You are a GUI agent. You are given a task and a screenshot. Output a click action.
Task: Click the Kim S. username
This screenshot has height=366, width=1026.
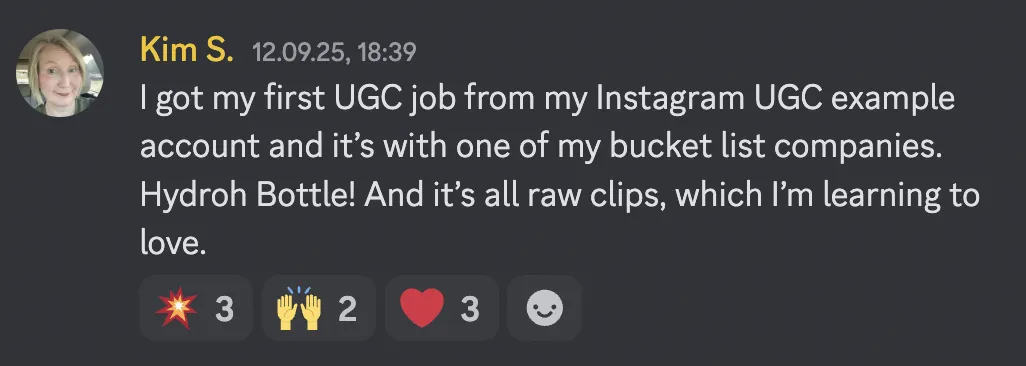(x=186, y=50)
